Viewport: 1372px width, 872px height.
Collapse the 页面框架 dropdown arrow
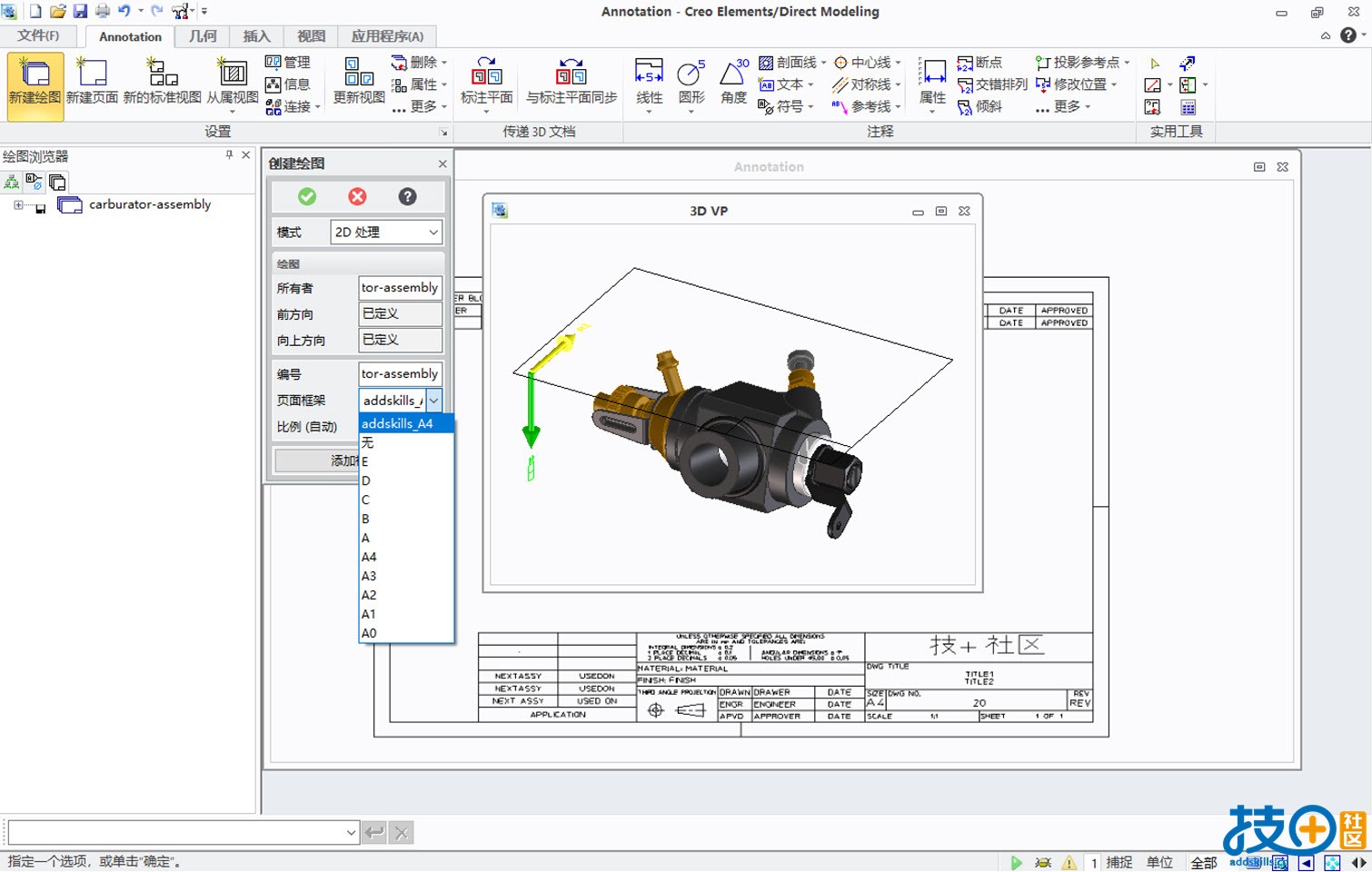[434, 401]
